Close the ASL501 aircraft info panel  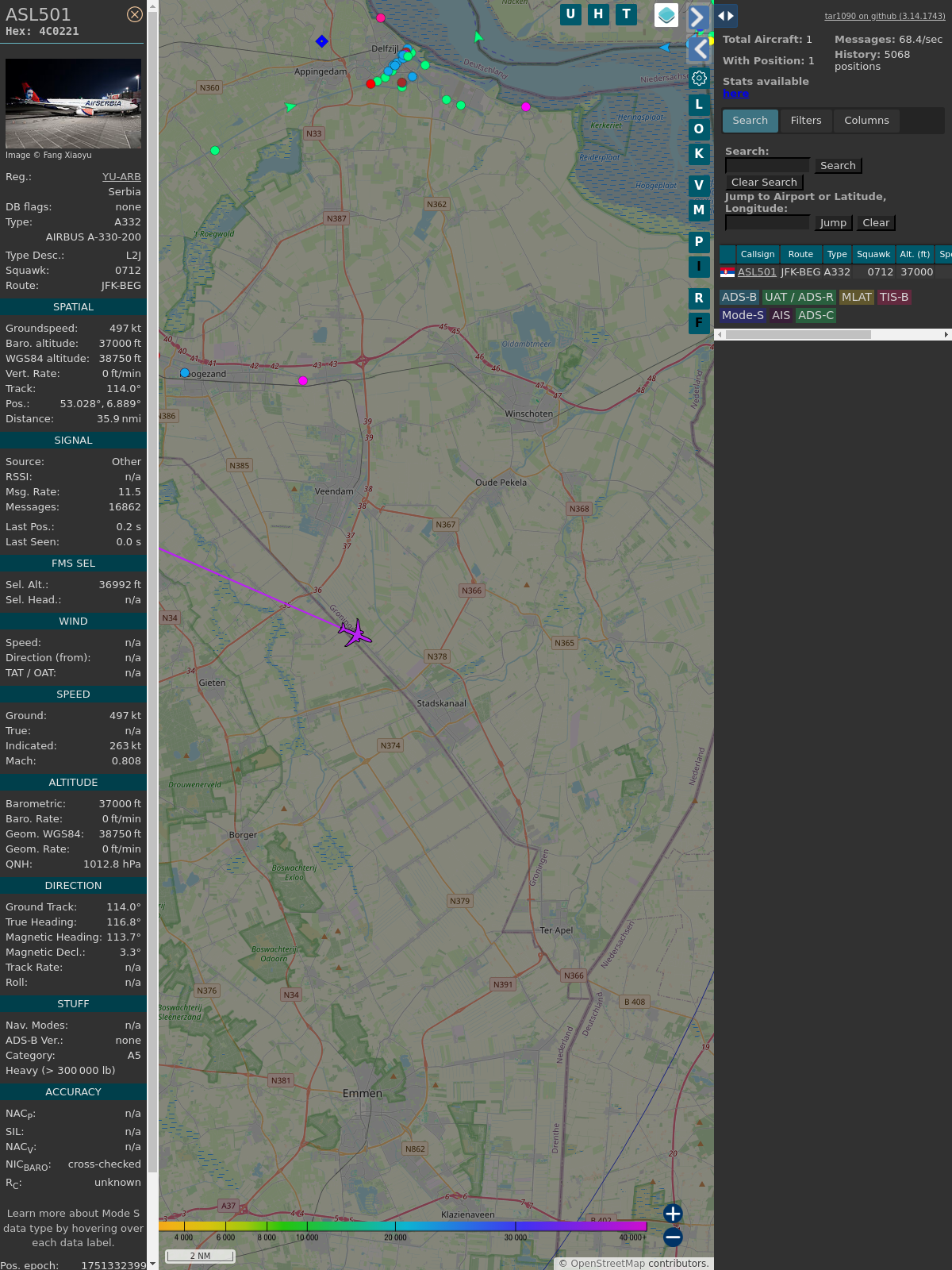click(135, 14)
